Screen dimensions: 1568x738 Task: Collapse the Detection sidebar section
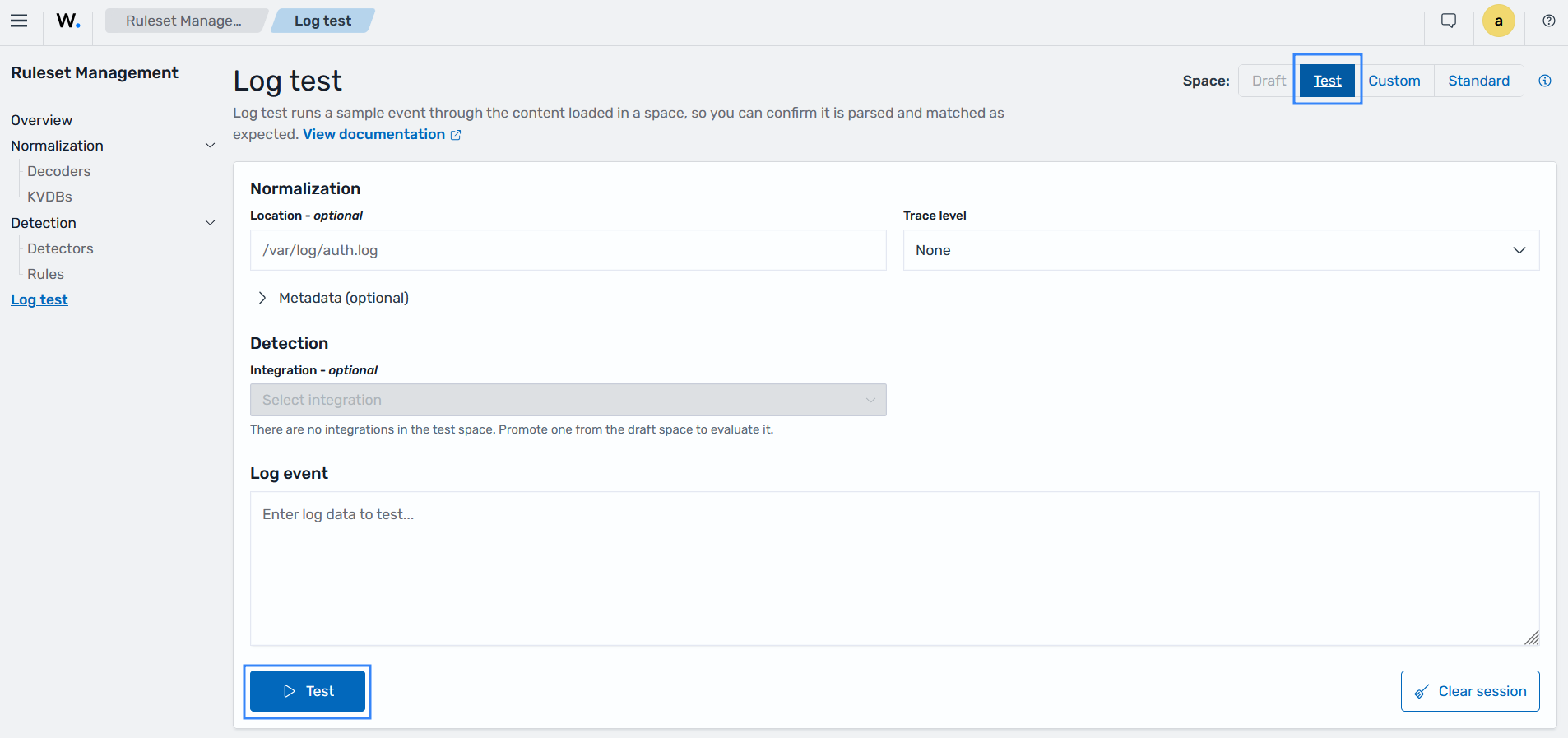[x=210, y=223]
